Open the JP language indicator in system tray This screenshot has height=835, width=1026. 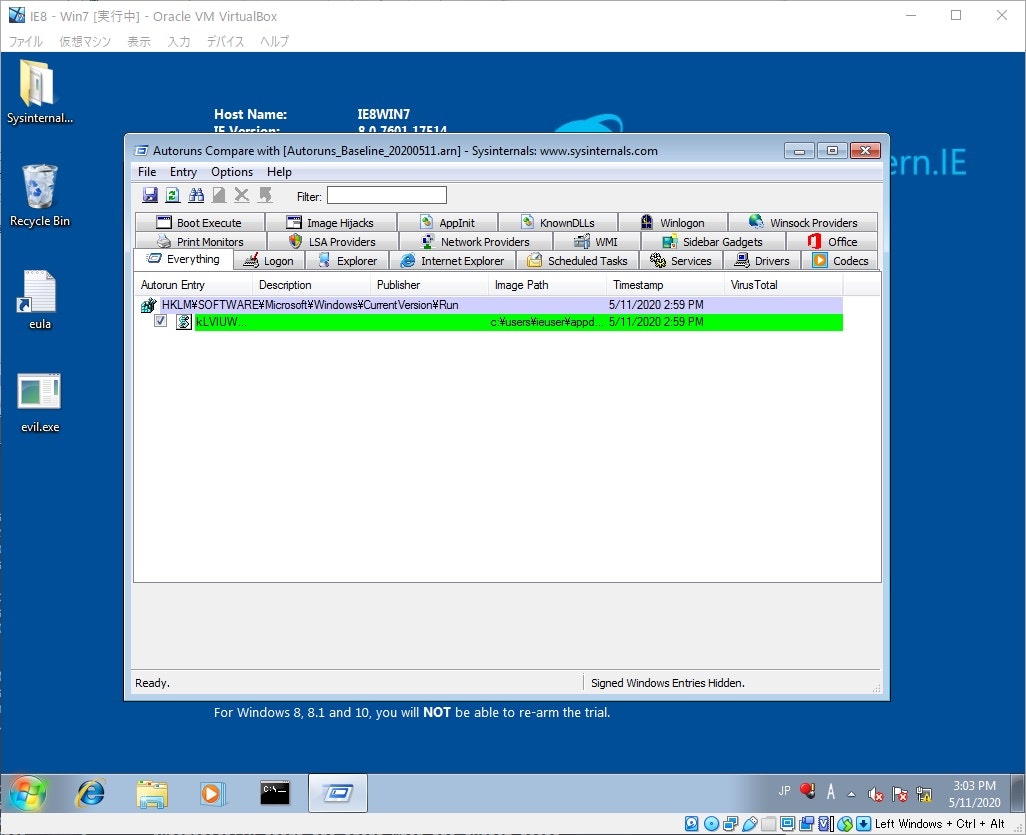(x=784, y=791)
